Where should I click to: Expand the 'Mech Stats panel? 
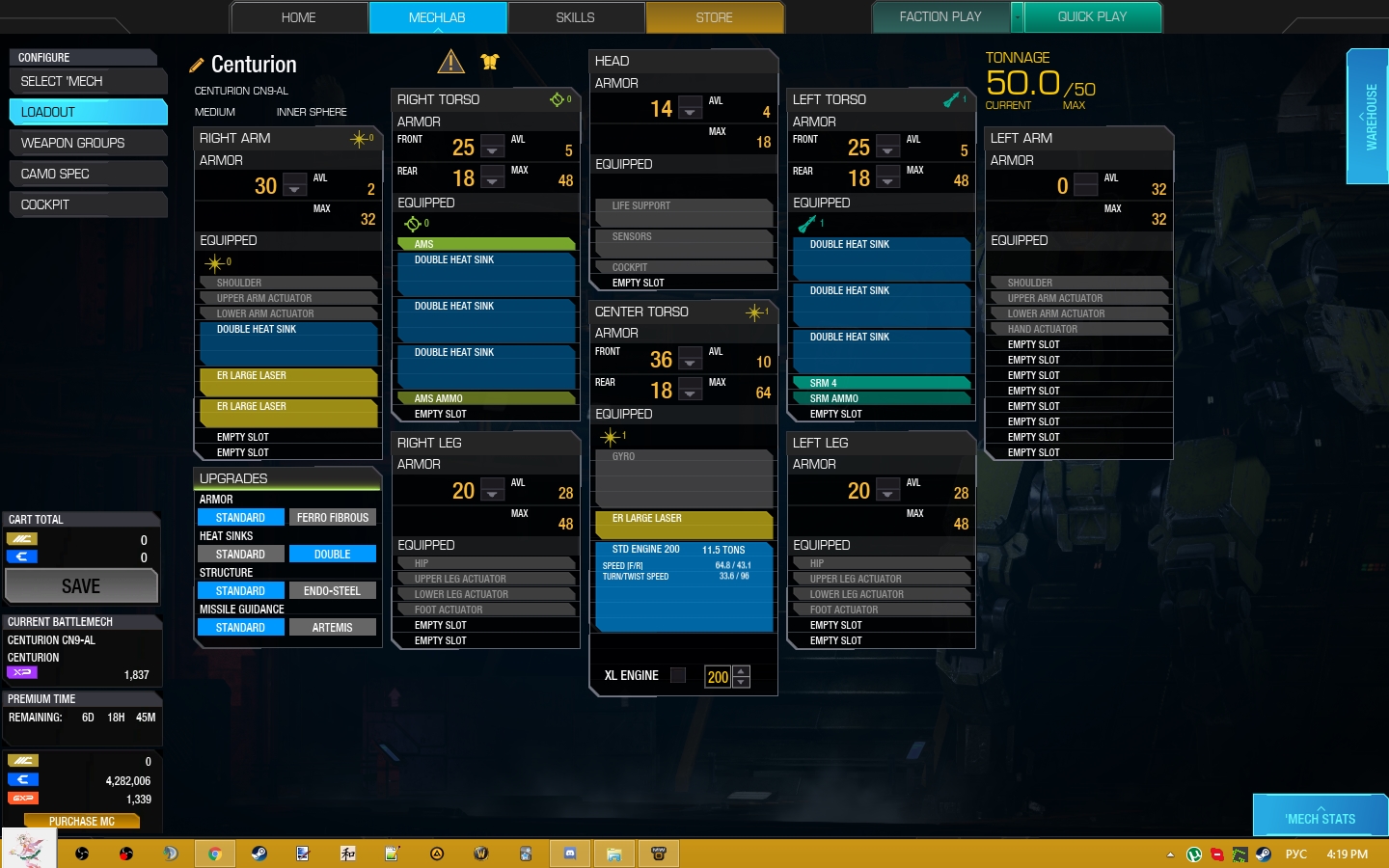(x=1321, y=815)
